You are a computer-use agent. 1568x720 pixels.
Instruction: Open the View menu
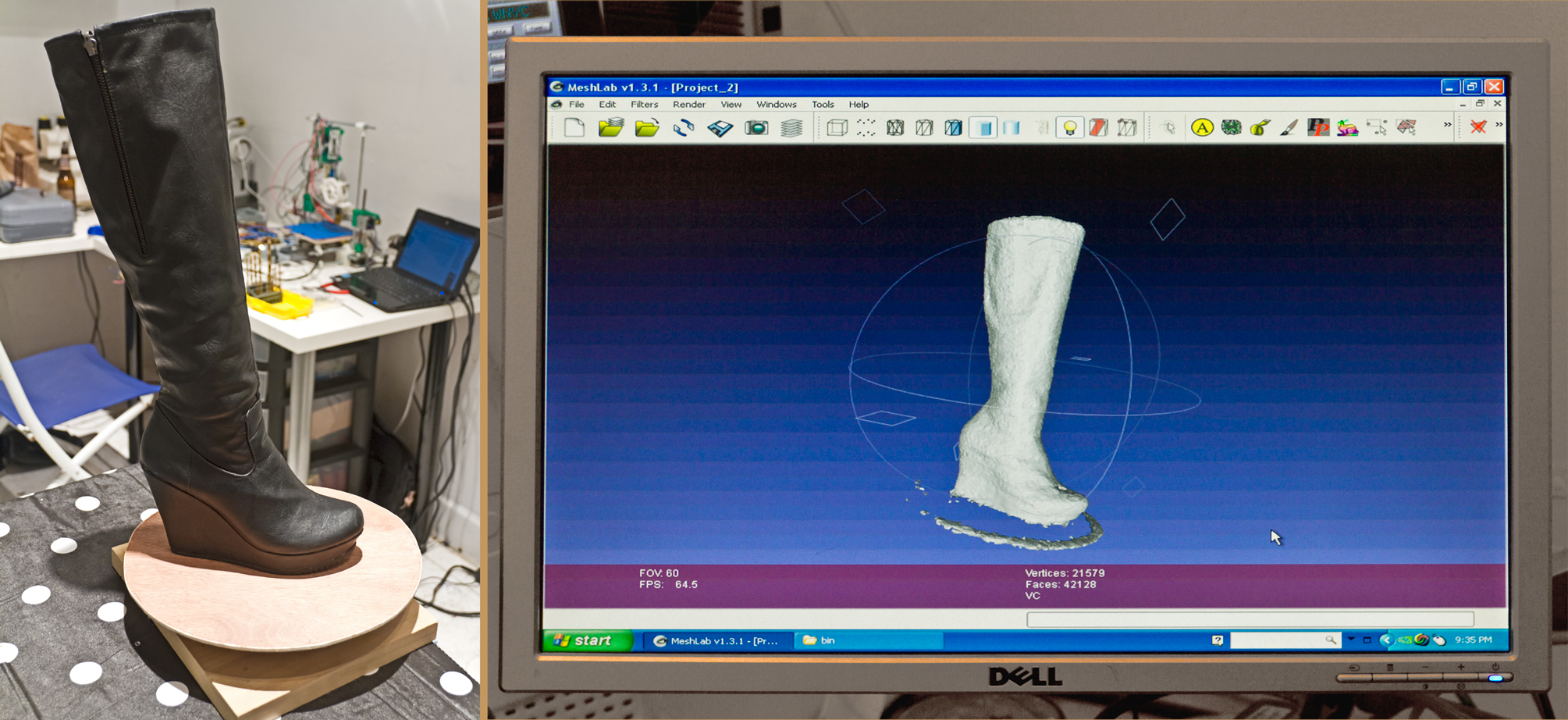pyautogui.click(x=731, y=105)
